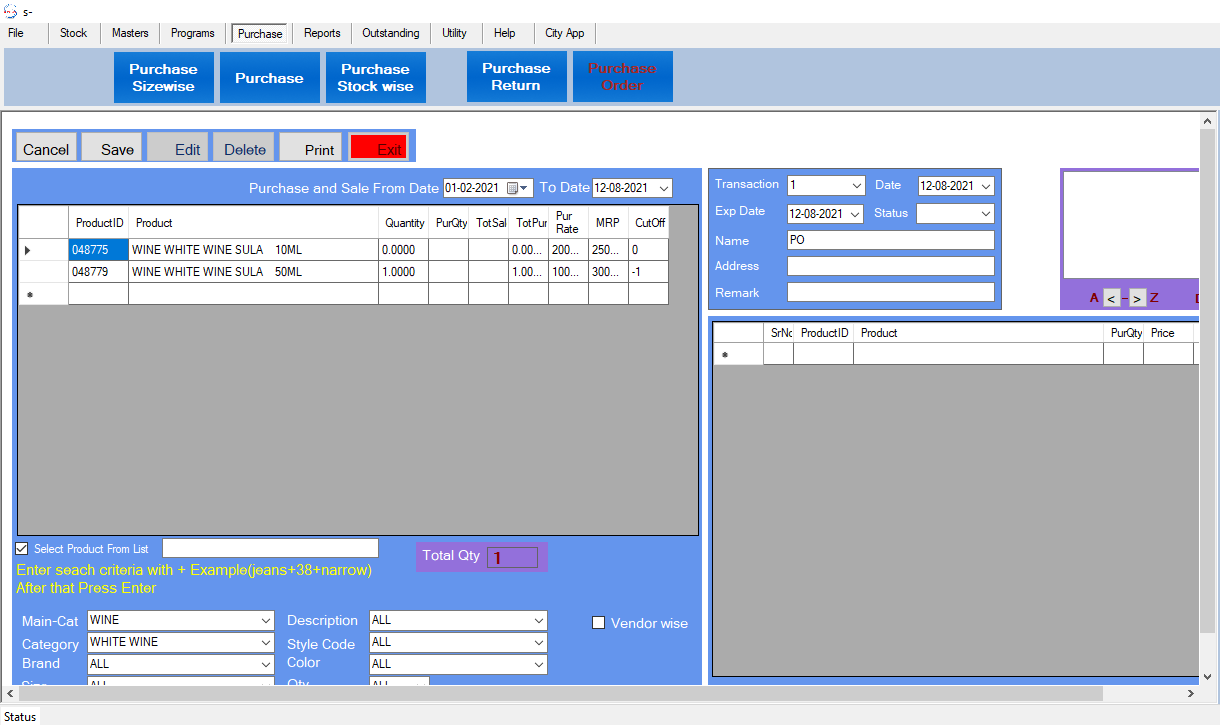This screenshot has height=725, width=1220.
Task: Click the previous '<' navigation arrow
Action: [x=1112, y=298]
